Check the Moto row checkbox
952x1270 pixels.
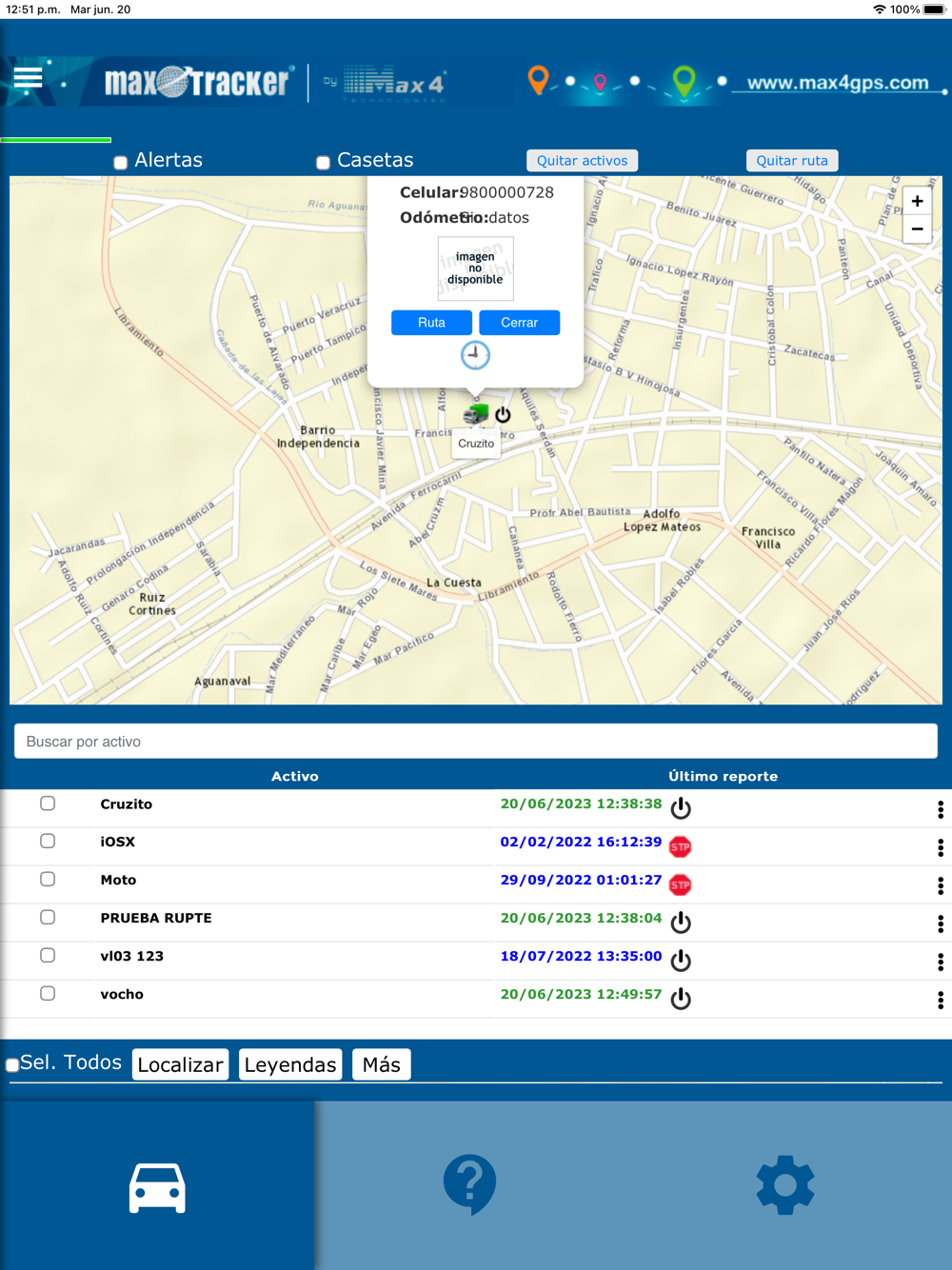point(48,880)
